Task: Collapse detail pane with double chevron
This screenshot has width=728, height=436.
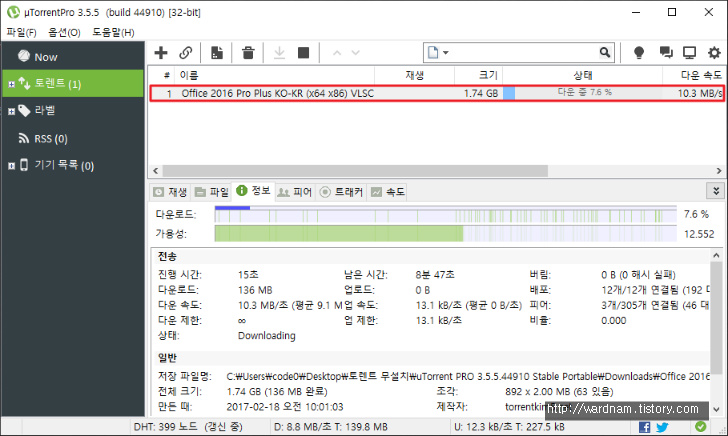Action: [716, 190]
